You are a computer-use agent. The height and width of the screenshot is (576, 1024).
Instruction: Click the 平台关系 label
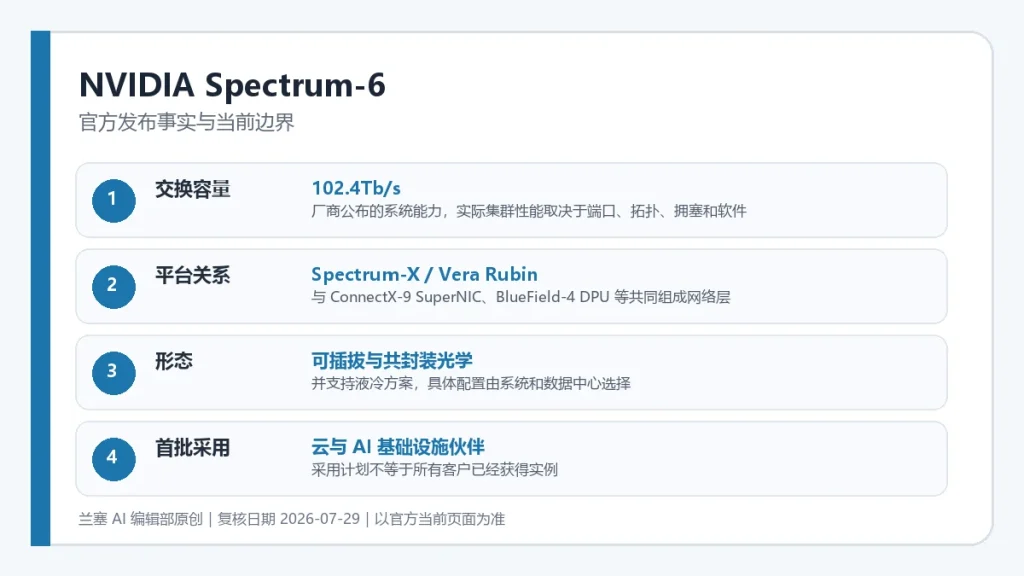(x=193, y=276)
